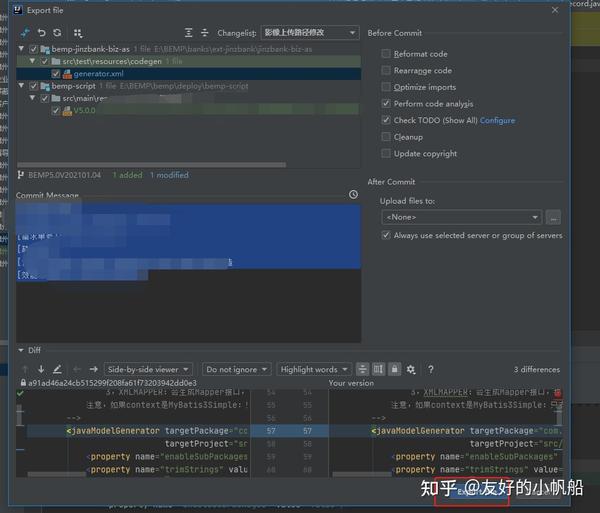Collapse the Diff section

point(21,350)
